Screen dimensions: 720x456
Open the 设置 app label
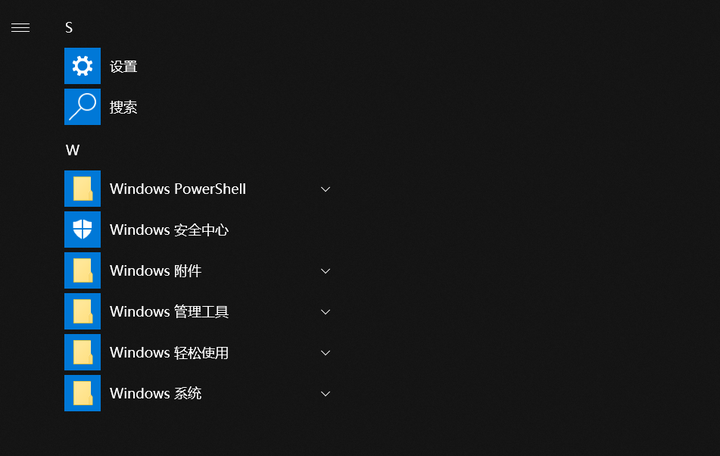click(x=124, y=67)
